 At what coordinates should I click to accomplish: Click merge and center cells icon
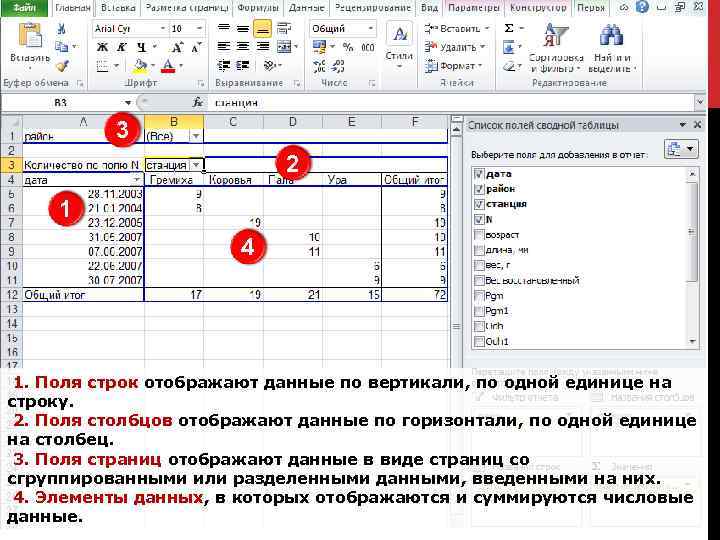[x=284, y=46]
